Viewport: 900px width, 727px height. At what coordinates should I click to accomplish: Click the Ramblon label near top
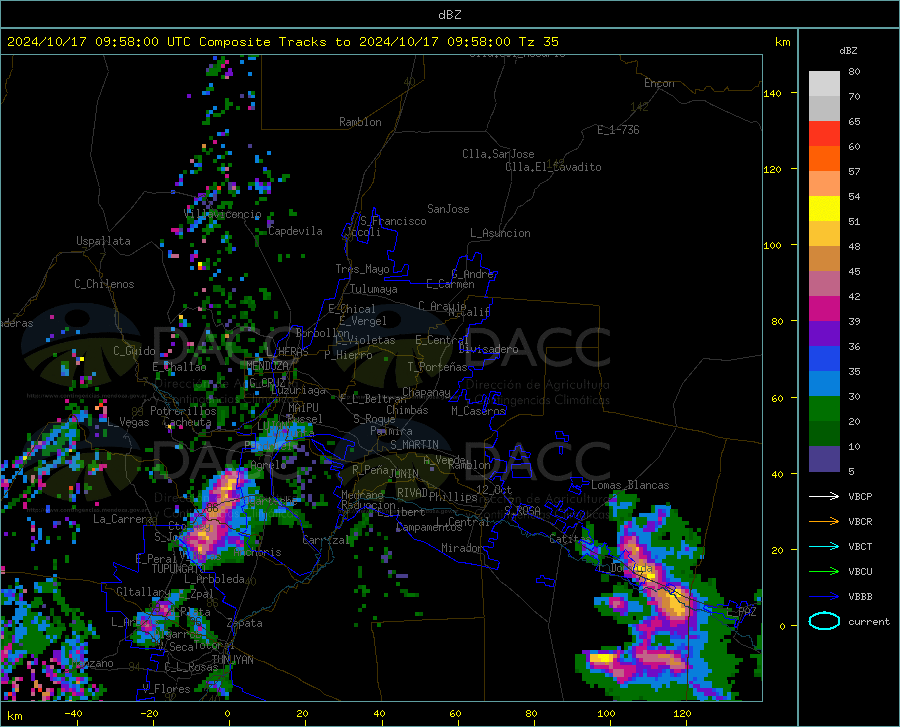point(360,122)
